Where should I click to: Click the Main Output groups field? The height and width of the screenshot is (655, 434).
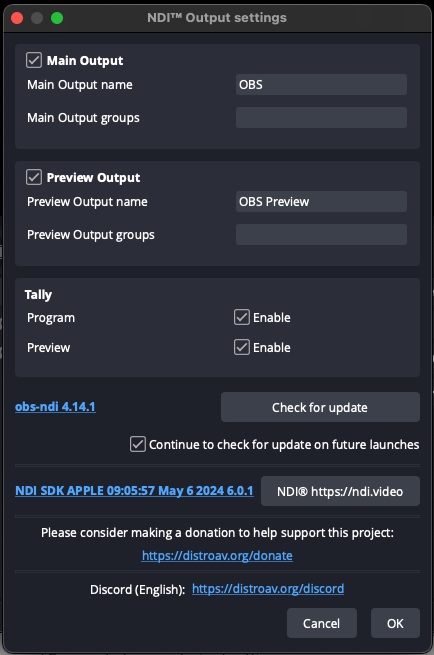point(321,117)
